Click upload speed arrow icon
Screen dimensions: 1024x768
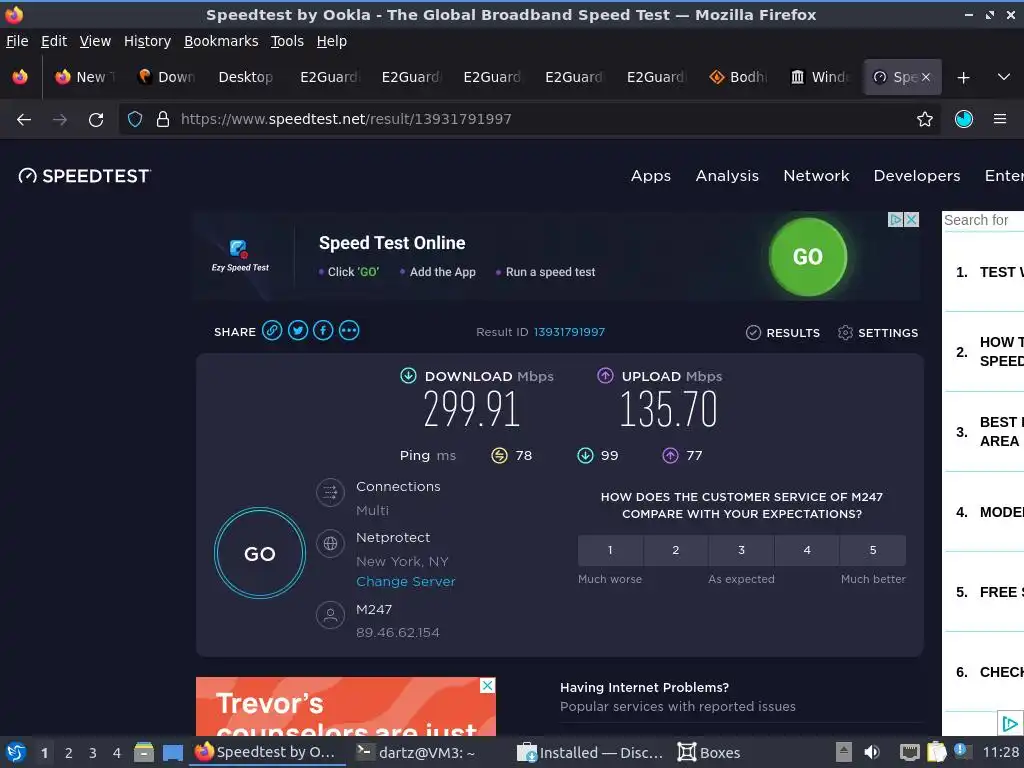point(605,376)
